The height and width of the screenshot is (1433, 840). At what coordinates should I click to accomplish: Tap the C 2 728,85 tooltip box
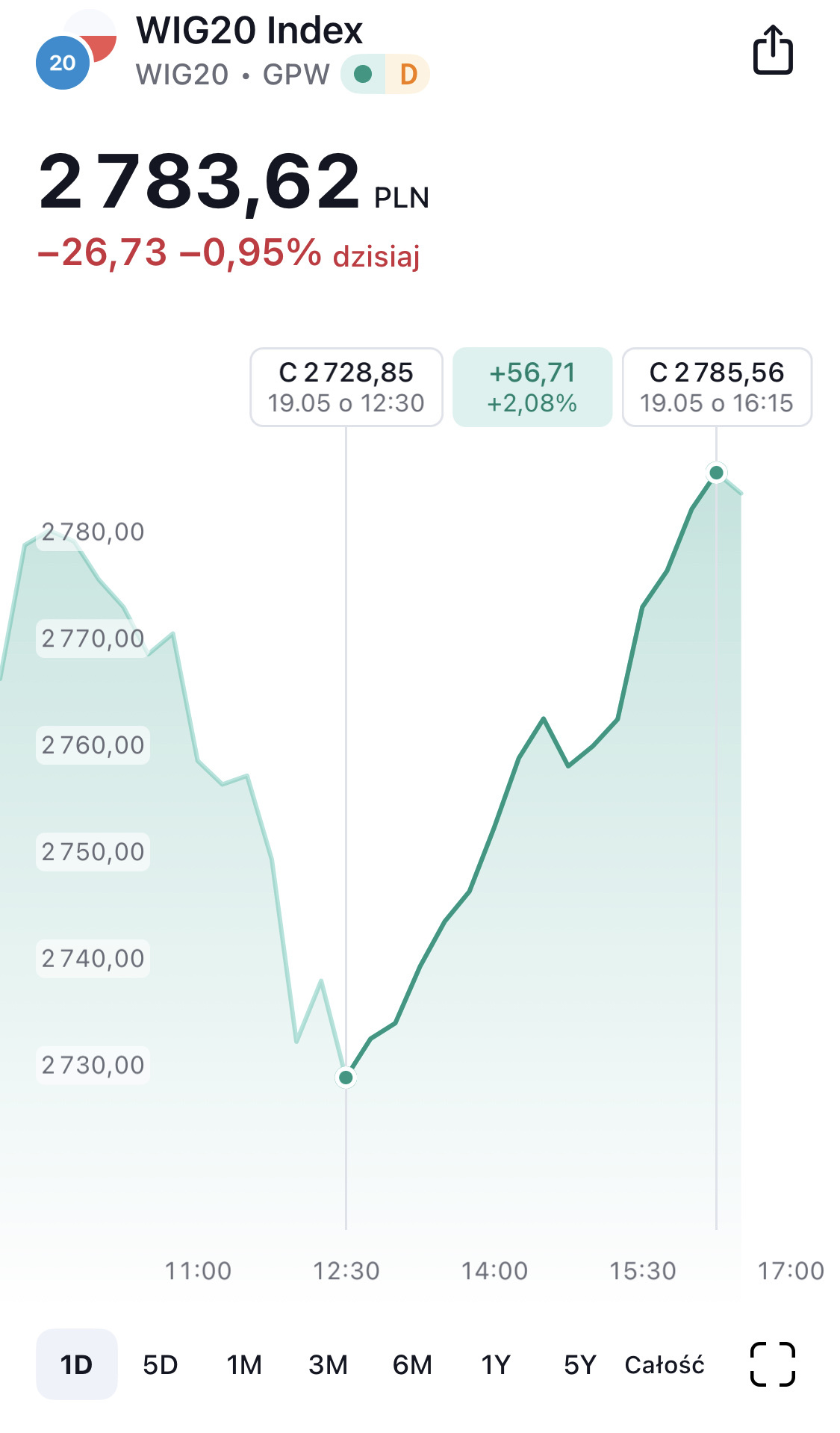tap(346, 387)
